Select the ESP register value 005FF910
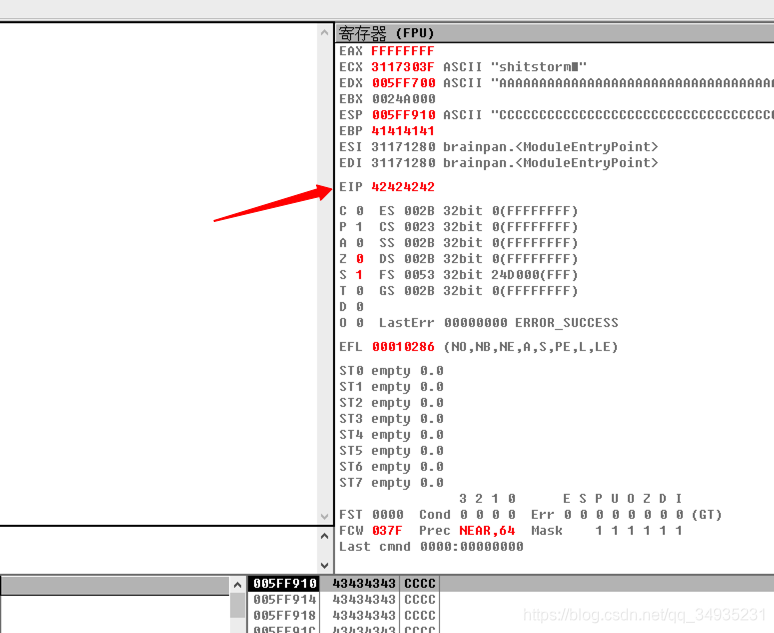Screen dimensions: 774x633 coord(403,115)
